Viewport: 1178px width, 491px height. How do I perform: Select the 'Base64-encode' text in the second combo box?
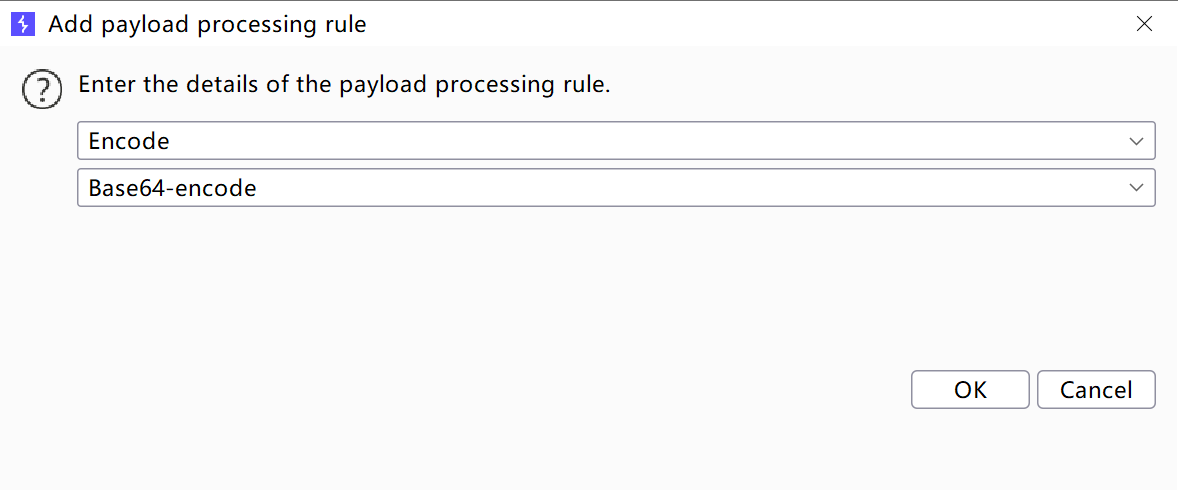(x=172, y=188)
